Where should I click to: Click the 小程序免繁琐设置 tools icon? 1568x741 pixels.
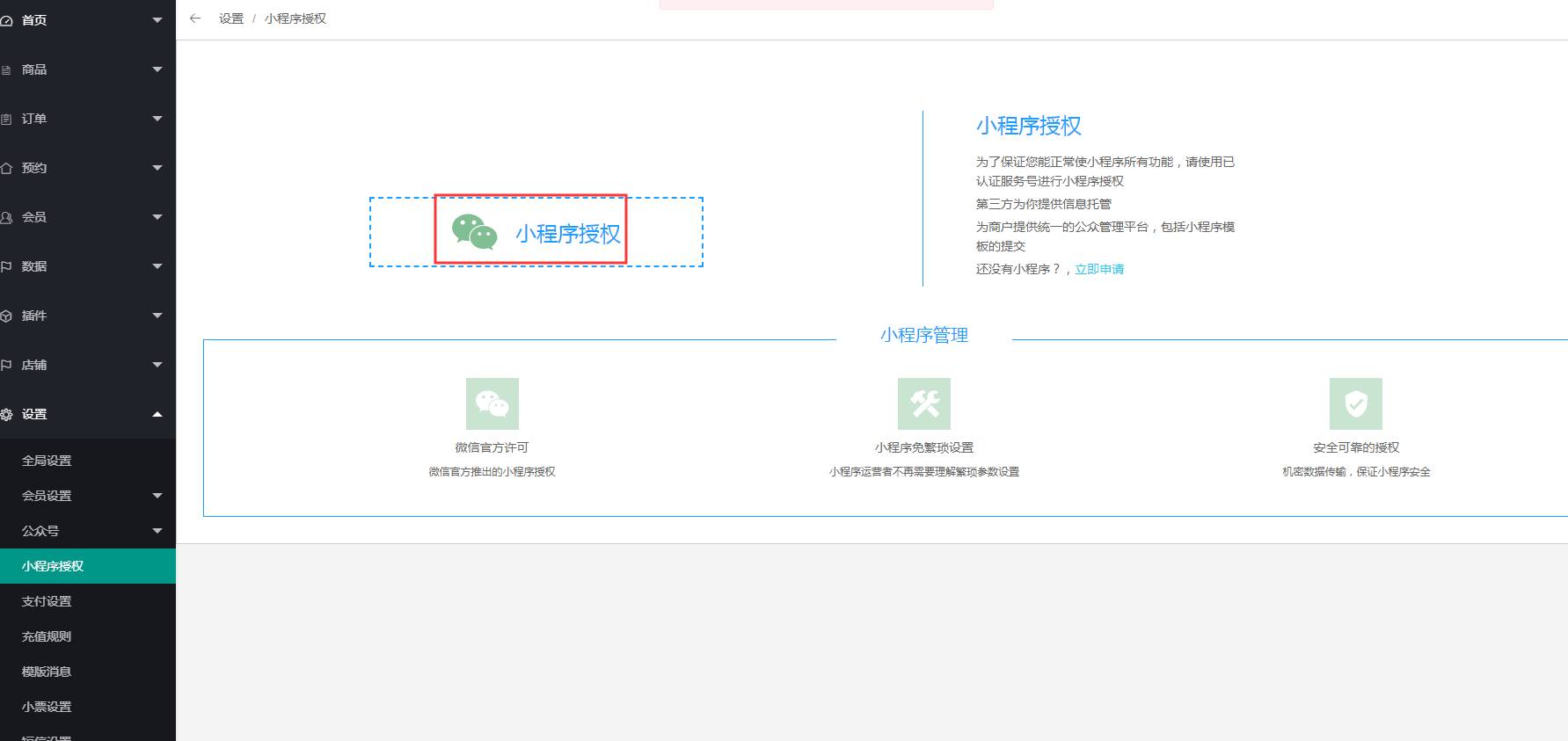[924, 403]
